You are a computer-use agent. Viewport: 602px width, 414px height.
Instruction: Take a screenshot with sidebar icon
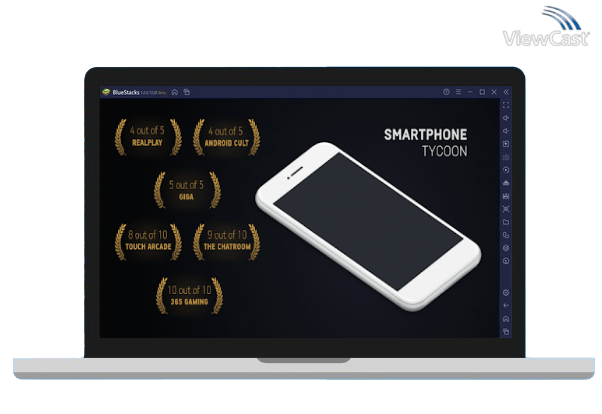tap(506, 209)
